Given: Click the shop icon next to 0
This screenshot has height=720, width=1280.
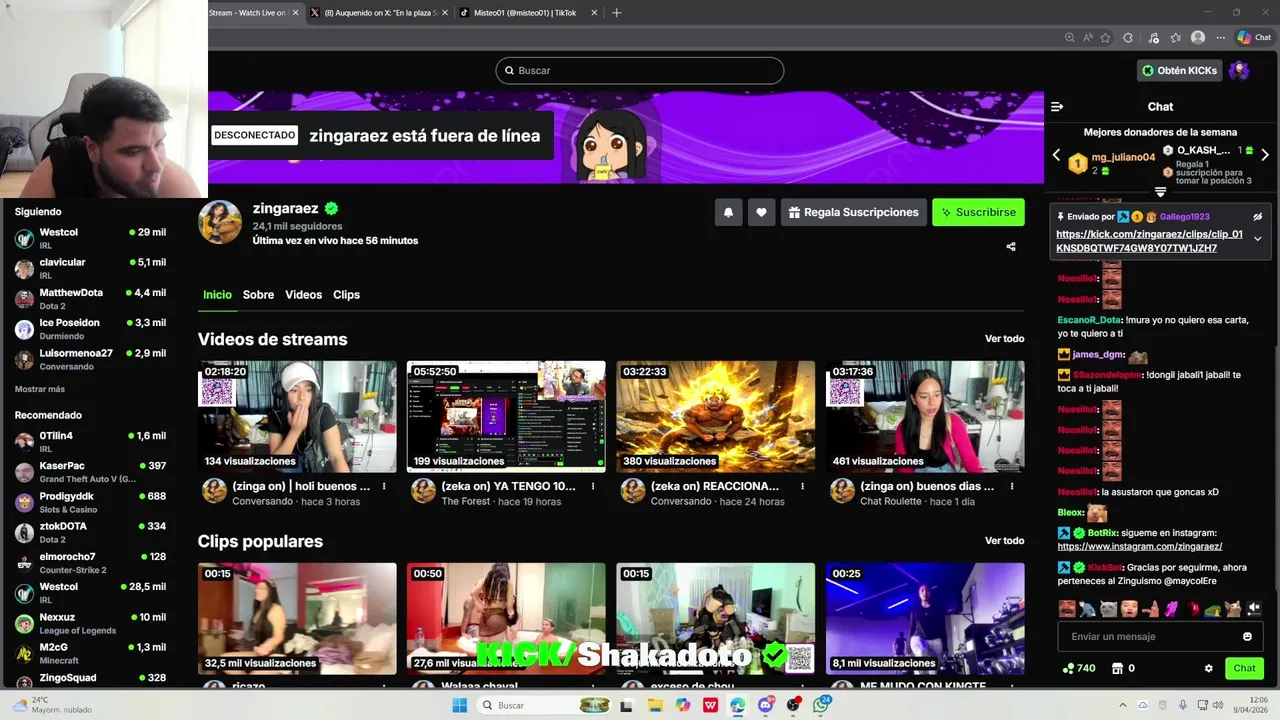Looking at the screenshot, I should click(x=1117, y=668).
